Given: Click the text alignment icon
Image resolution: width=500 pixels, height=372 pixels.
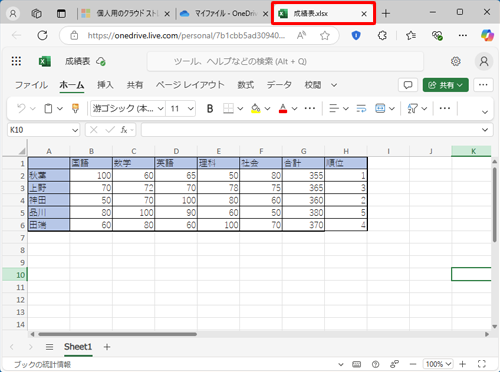Looking at the screenshot, I should 334,108.
